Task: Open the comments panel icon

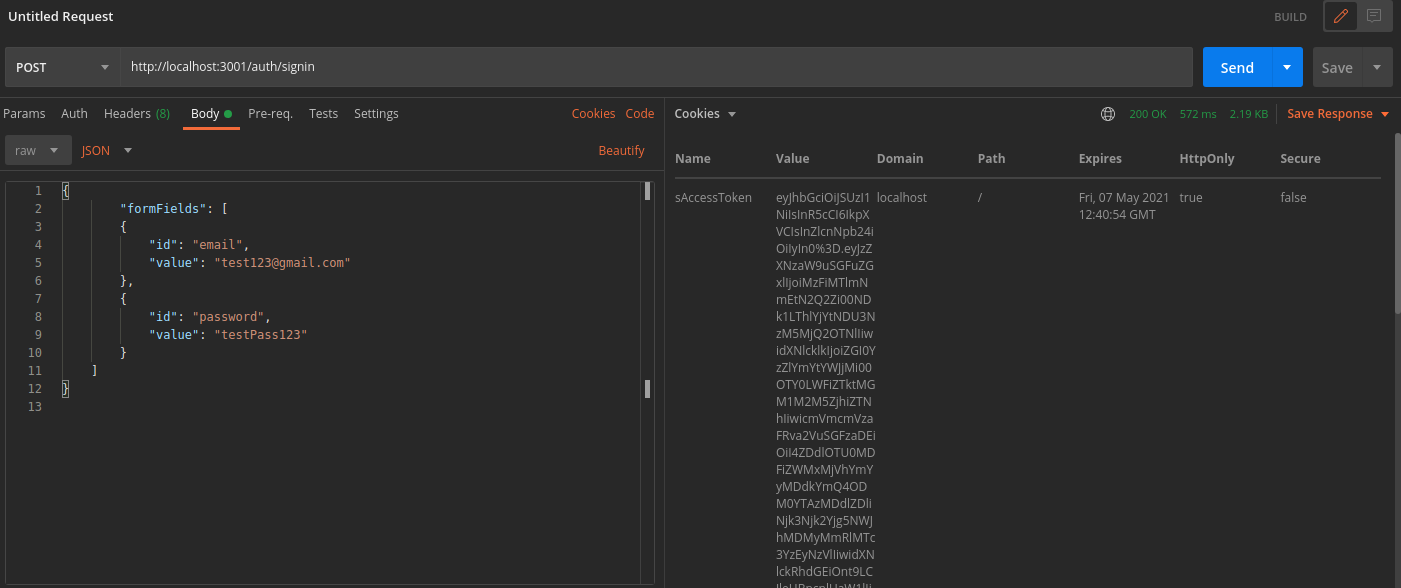Action: [1374, 16]
